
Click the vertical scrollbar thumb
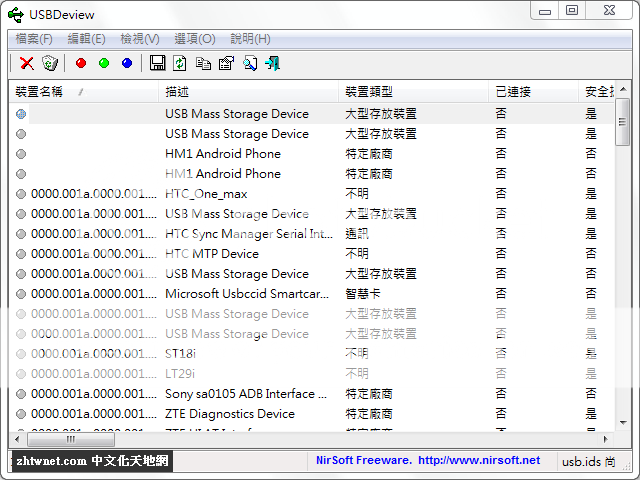623,122
